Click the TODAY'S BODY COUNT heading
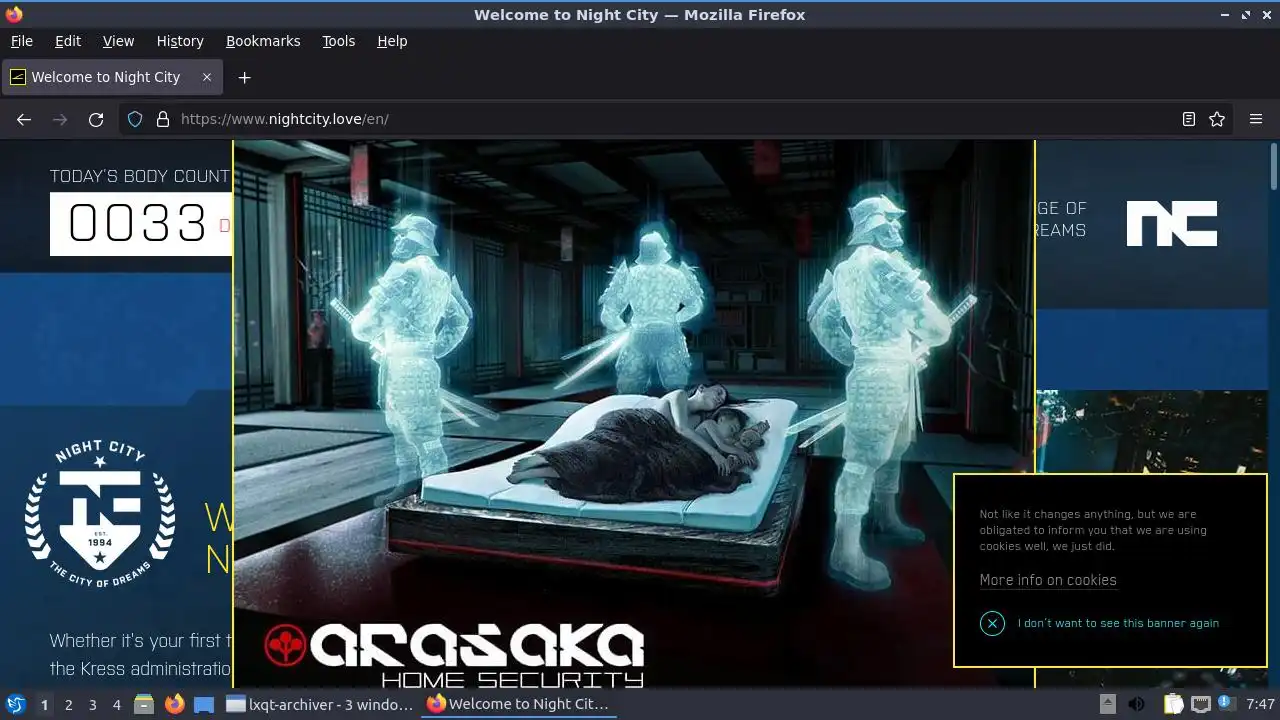The height and width of the screenshot is (720, 1280). 140,176
